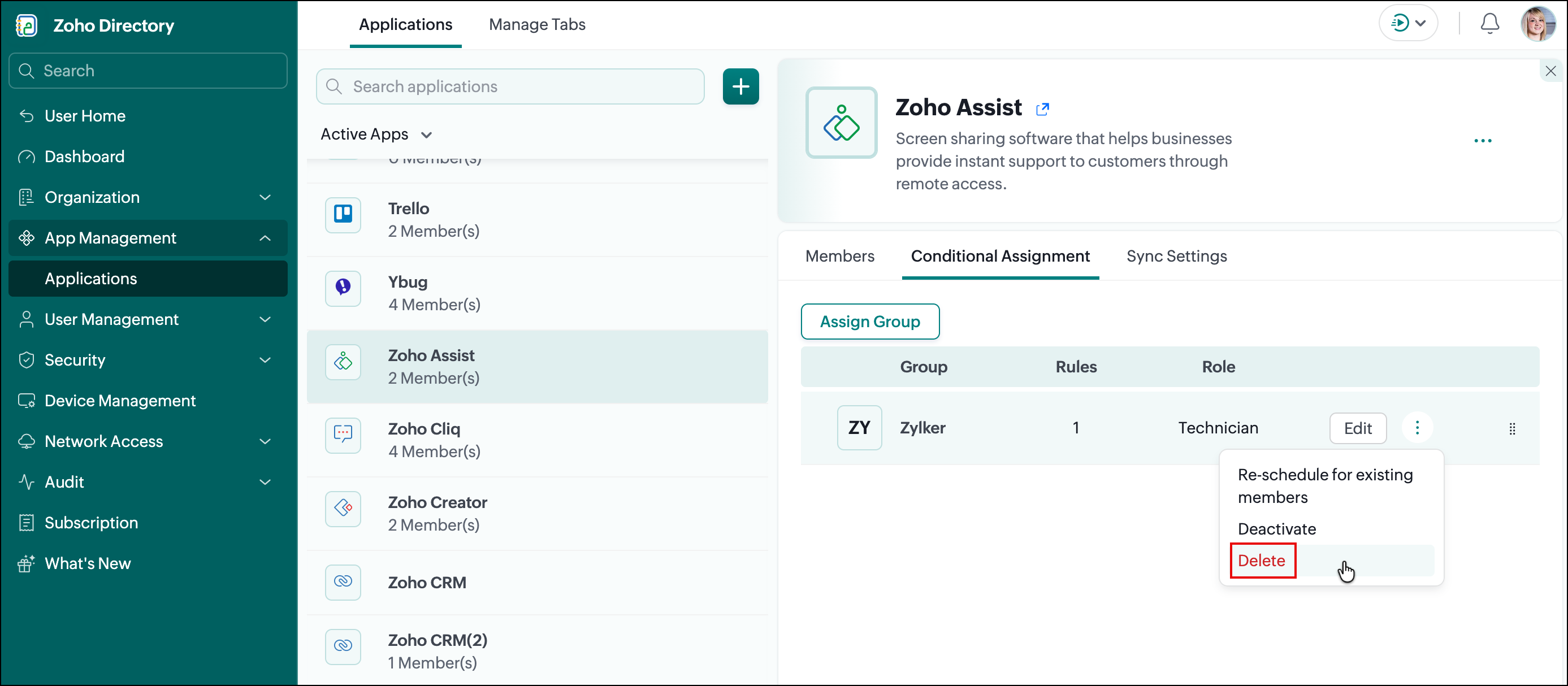Select the Ybug app icon
Image resolution: width=1568 pixels, height=686 pixels.
343,288
